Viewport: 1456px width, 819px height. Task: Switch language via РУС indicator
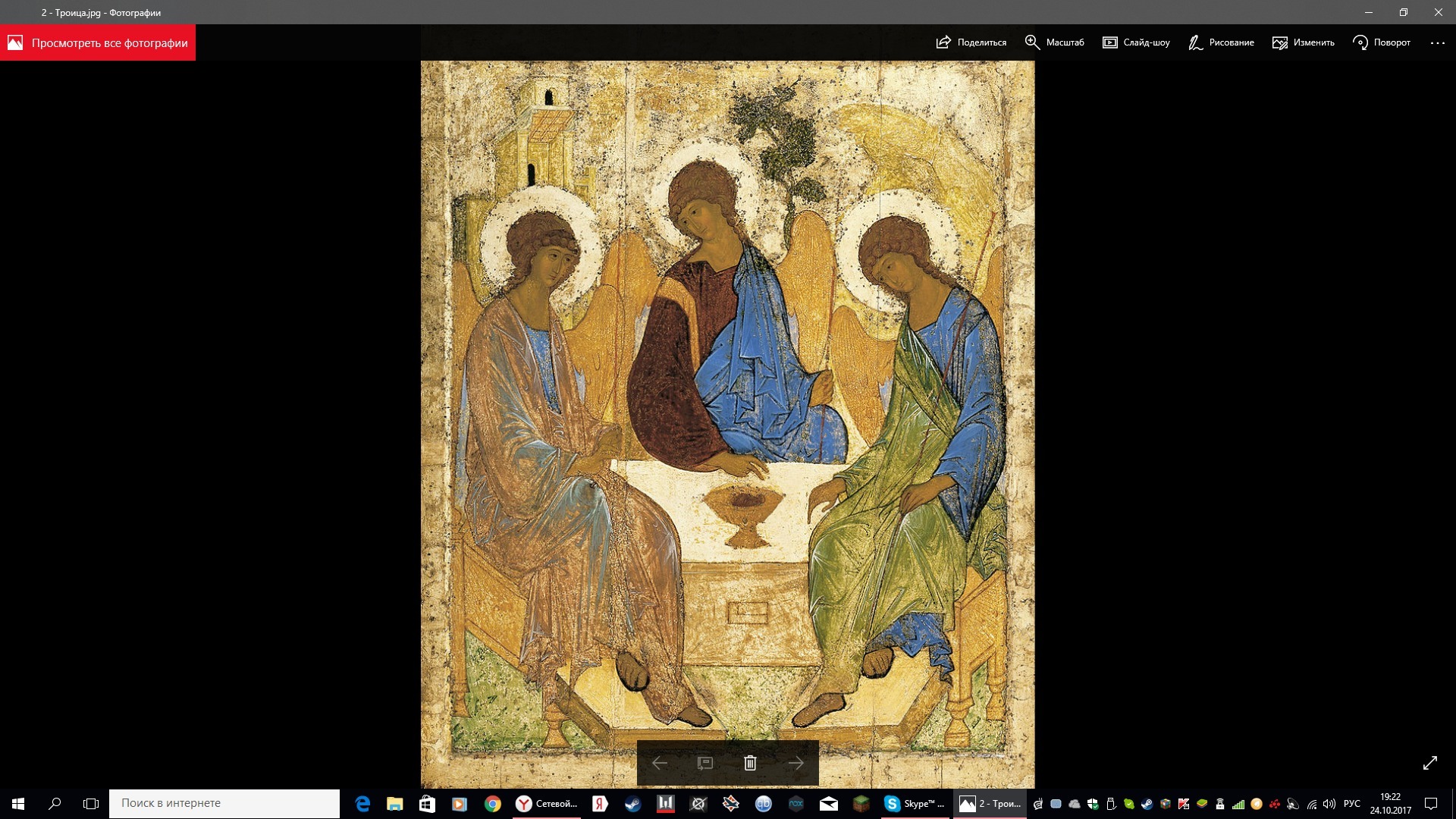point(1351,803)
